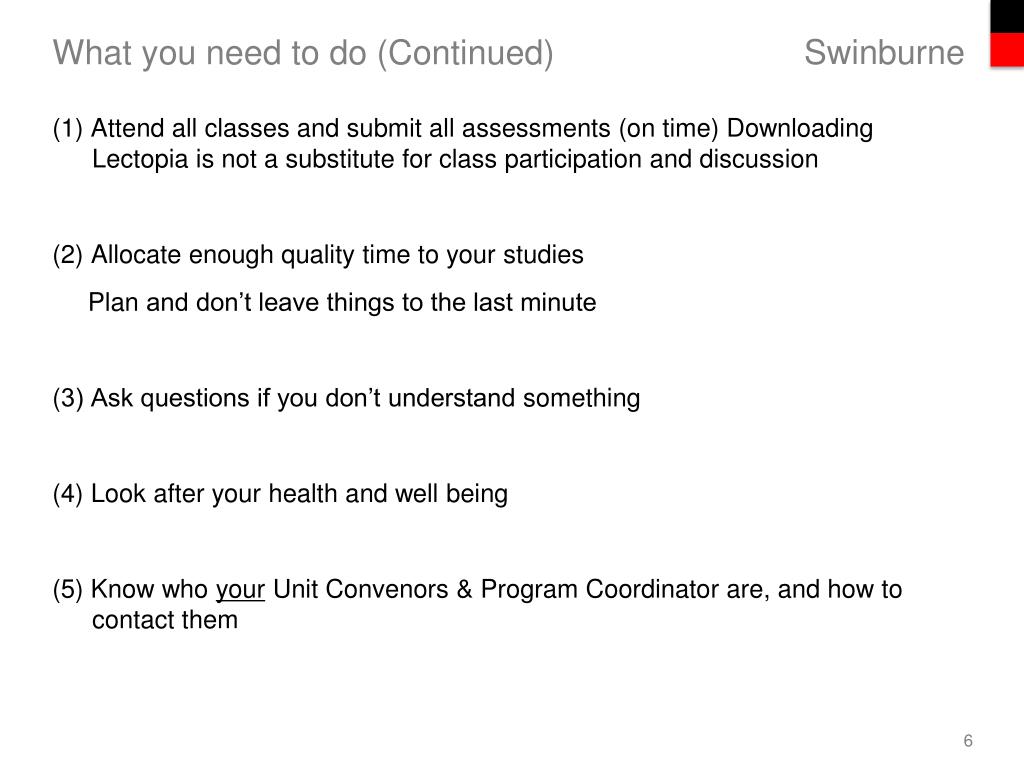
Task: Click the '(3)' list marker
Action: click(x=68, y=398)
